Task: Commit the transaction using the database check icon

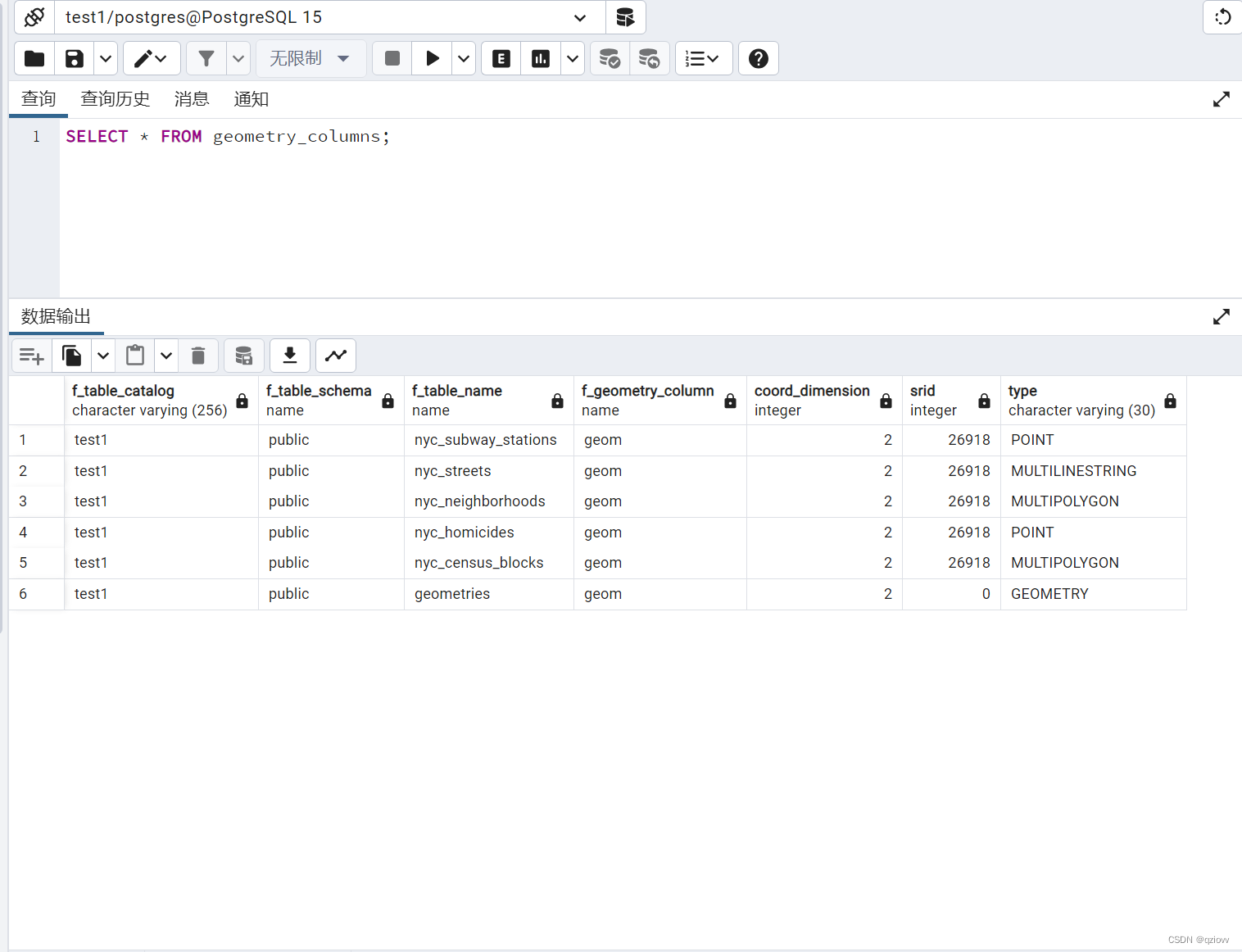Action: (609, 58)
